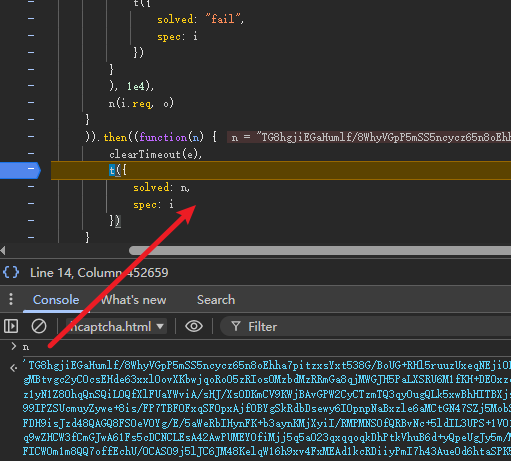Toggle breakpoint marker beside clearTimeout(e) line
The width and height of the screenshot is (511, 461).
click(x=31, y=153)
